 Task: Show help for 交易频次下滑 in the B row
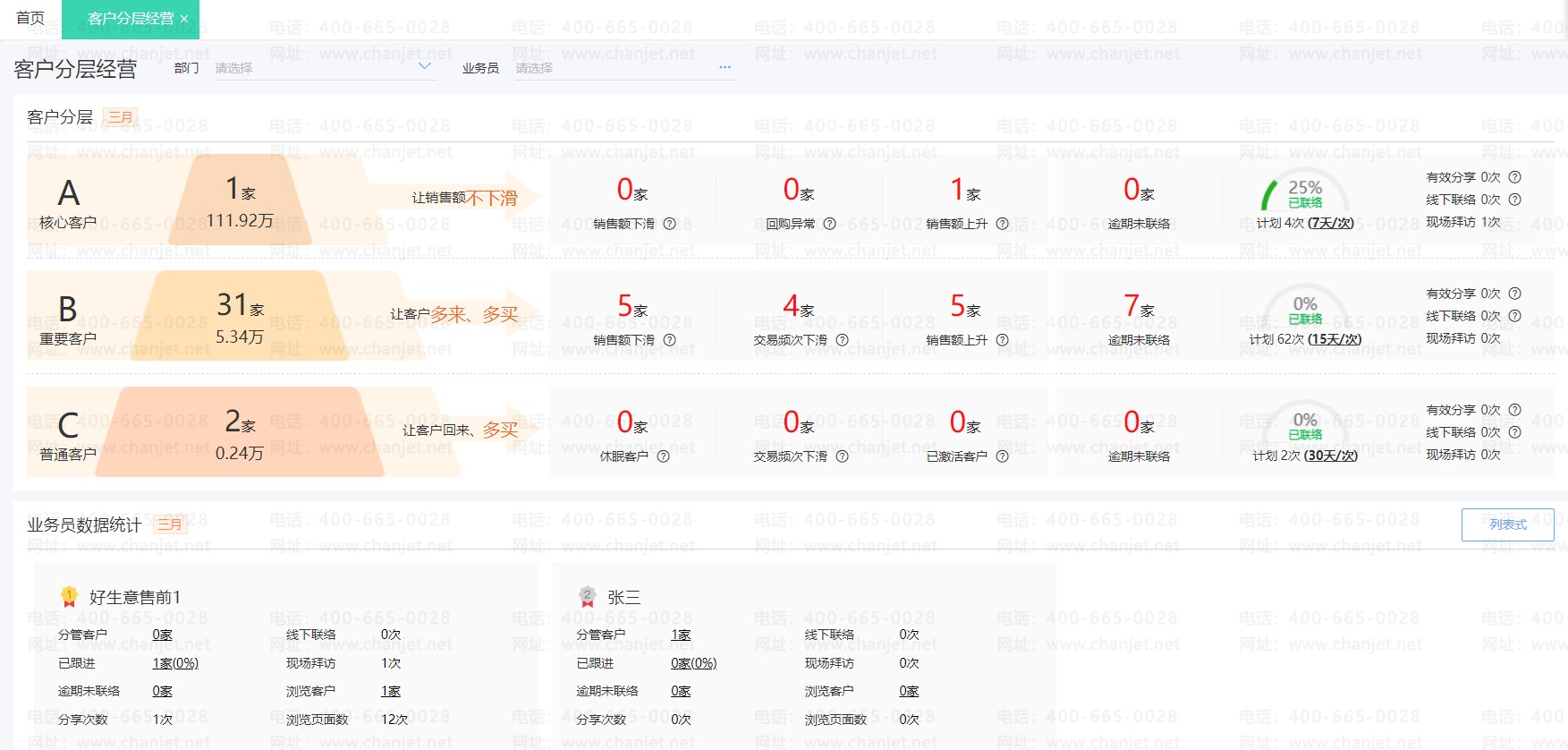[x=842, y=340]
